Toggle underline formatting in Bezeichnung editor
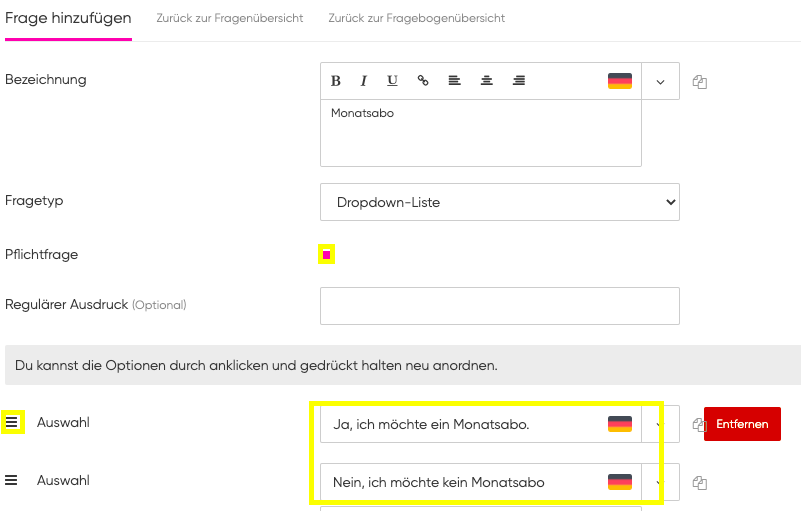Screen dimensions: 801x511 point(392,81)
